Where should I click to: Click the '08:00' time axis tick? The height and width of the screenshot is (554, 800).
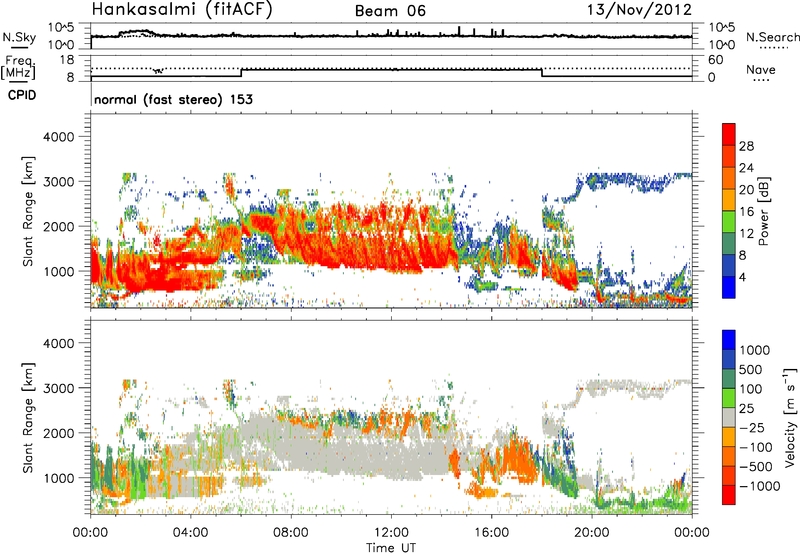point(291,532)
